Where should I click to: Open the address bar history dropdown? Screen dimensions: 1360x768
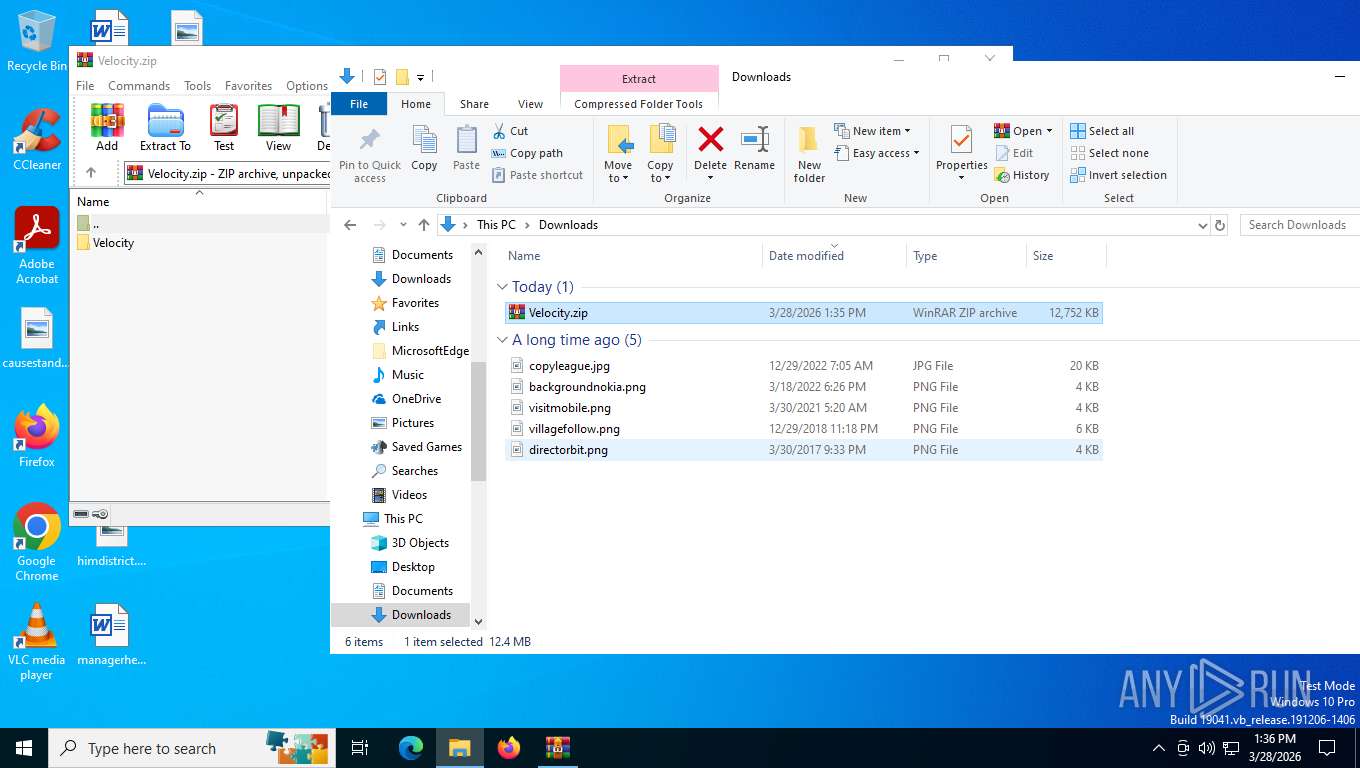[x=1203, y=225]
